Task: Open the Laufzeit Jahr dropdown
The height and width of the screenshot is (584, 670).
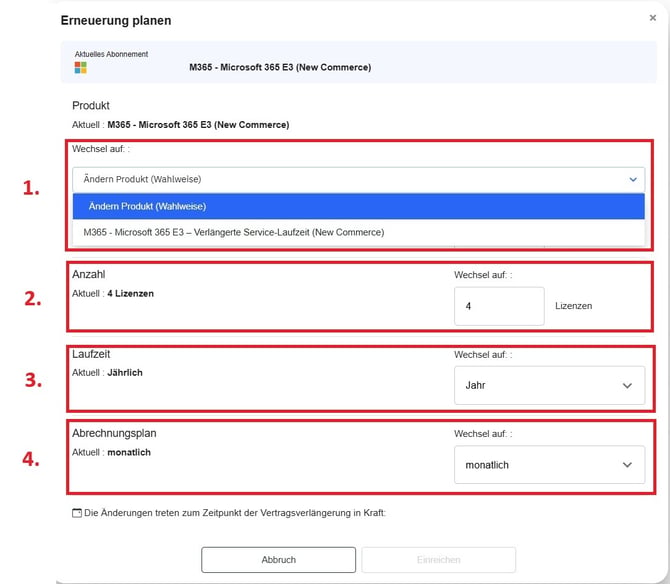Action: click(550, 385)
